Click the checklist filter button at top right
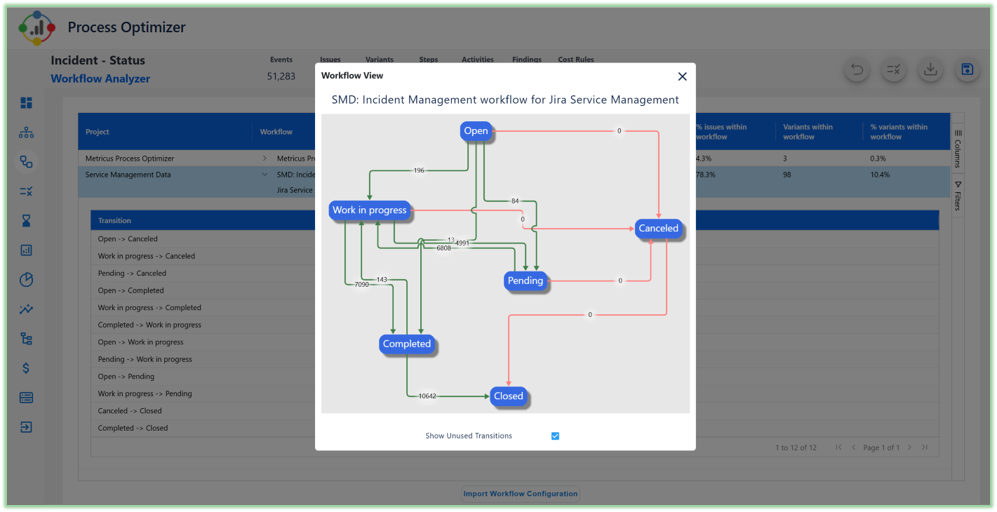 (893, 69)
